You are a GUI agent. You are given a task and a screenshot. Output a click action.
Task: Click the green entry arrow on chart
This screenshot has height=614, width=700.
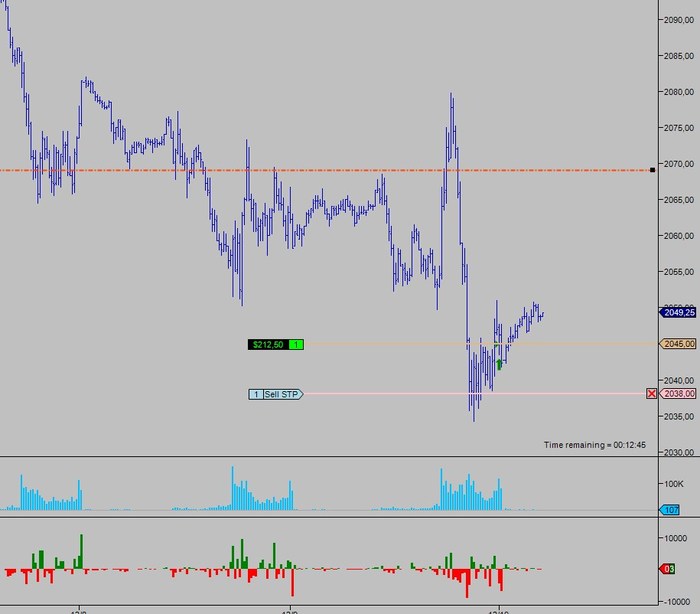(x=499, y=364)
